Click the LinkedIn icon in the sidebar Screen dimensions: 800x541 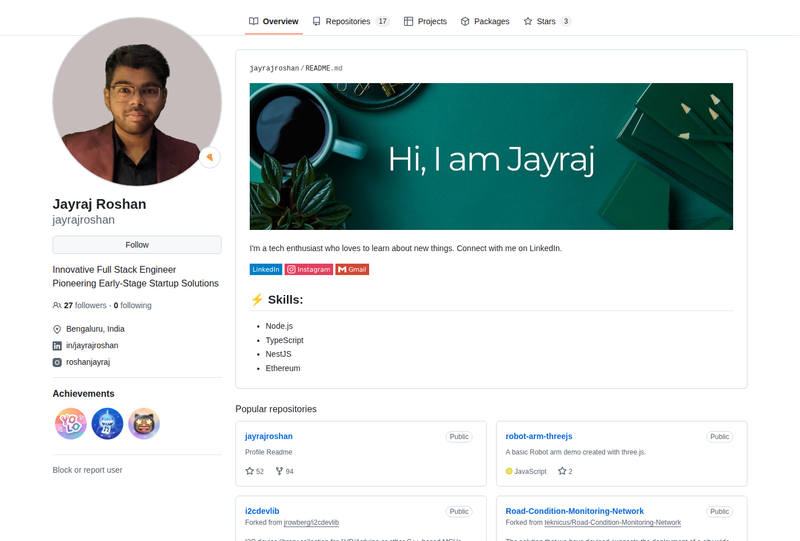(57, 346)
